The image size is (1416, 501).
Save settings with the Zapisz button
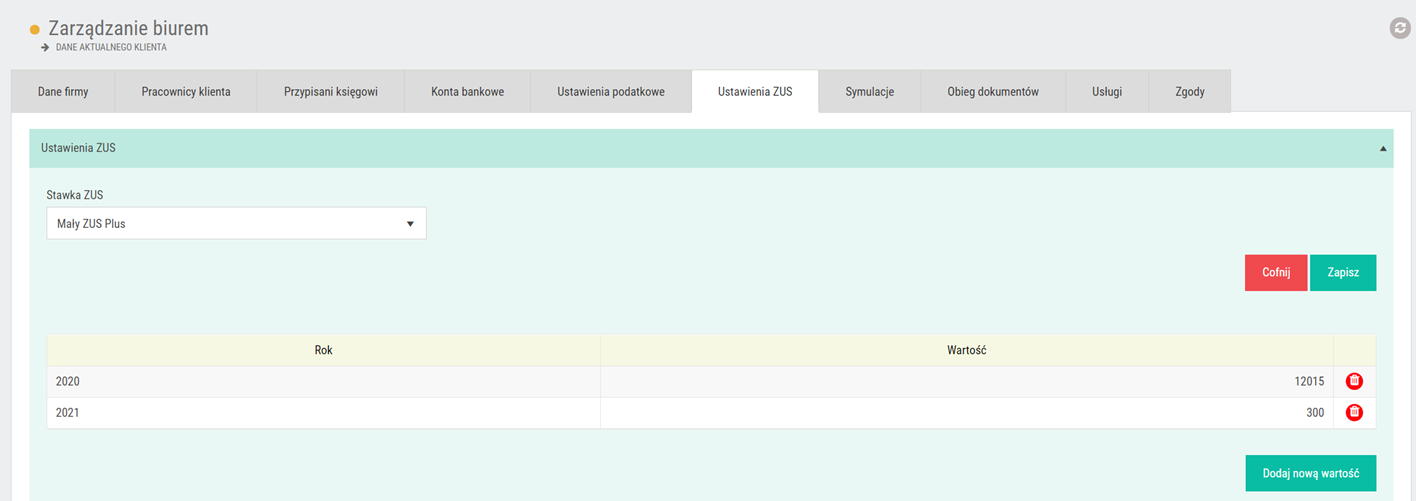click(x=1343, y=272)
